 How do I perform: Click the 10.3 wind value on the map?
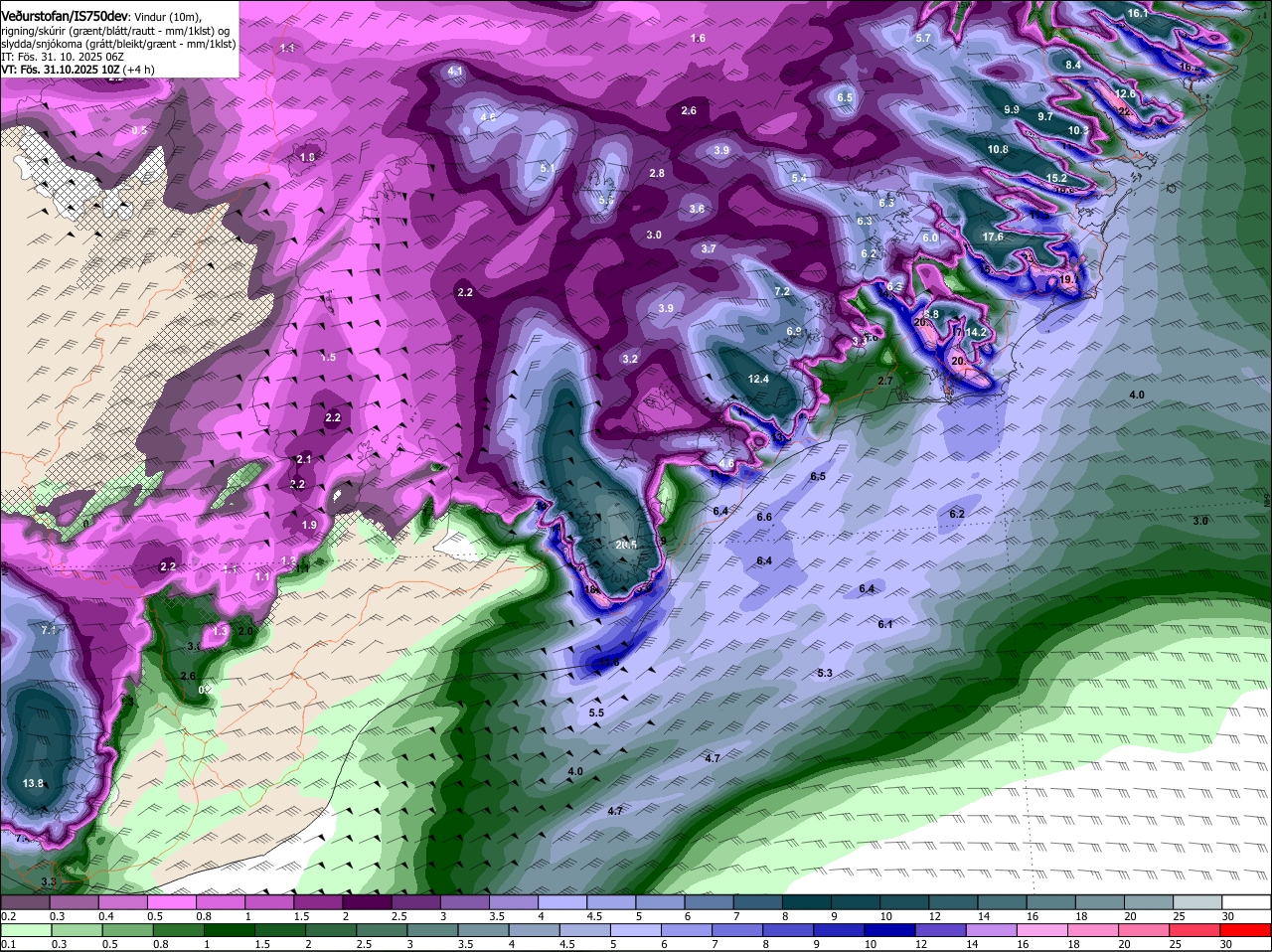click(x=1078, y=130)
